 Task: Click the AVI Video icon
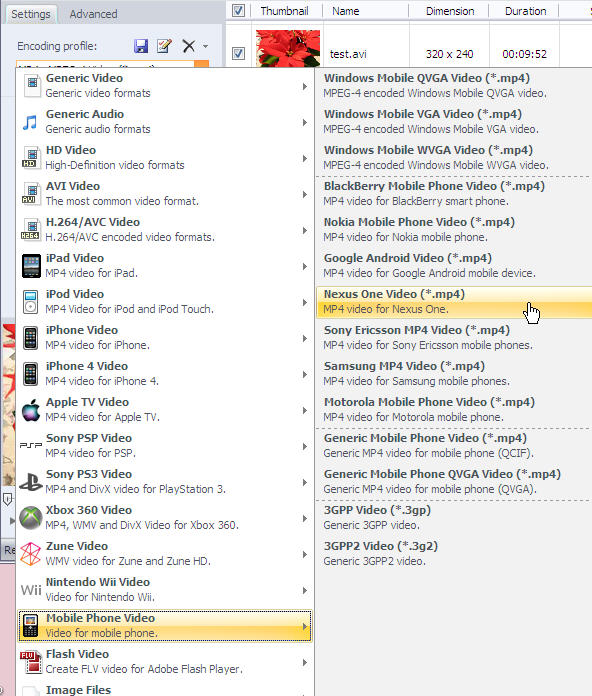tap(31, 194)
